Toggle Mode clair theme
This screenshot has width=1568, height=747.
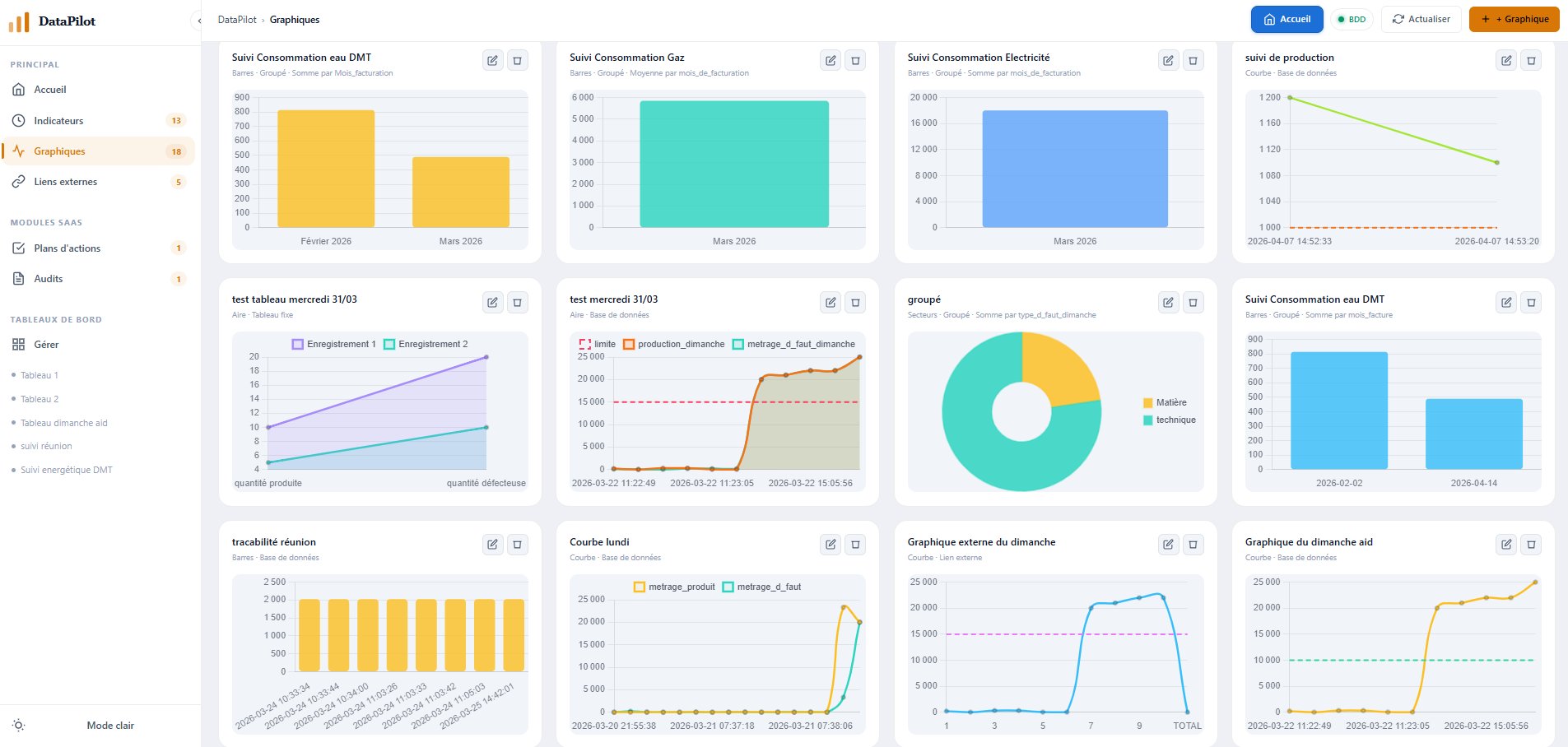point(110,726)
